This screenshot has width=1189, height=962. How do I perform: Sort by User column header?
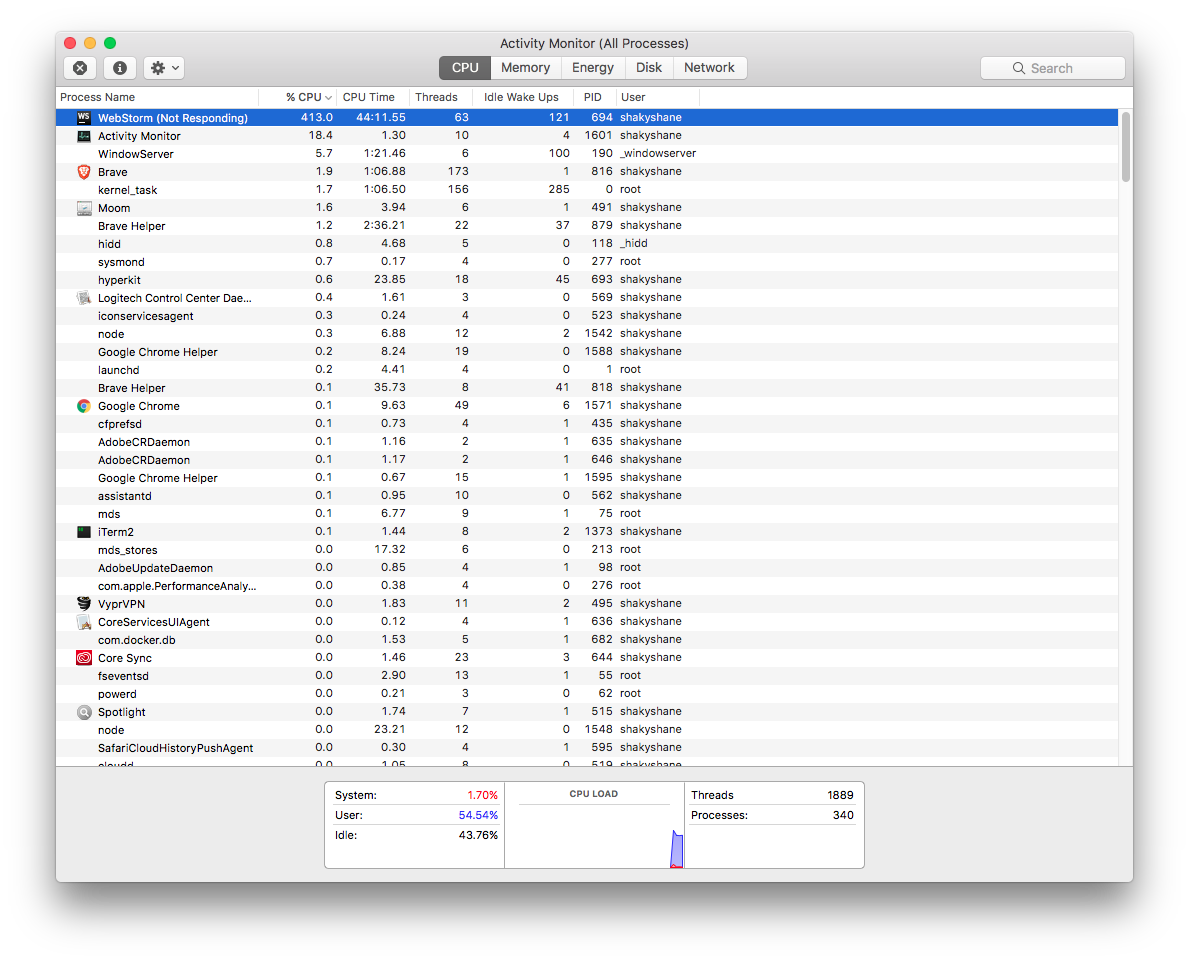[657, 97]
